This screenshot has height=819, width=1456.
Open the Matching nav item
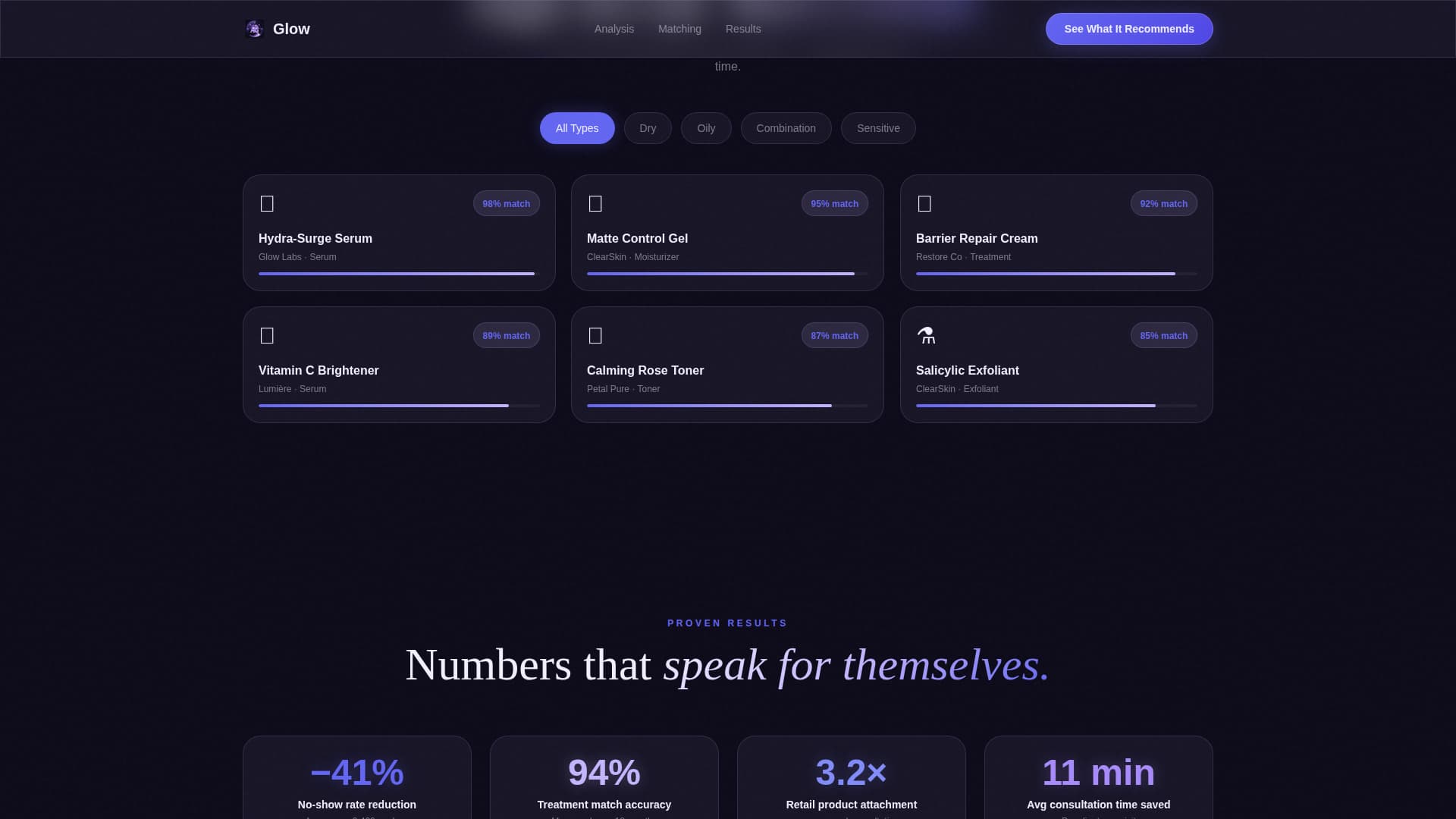[x=679, y=29]
